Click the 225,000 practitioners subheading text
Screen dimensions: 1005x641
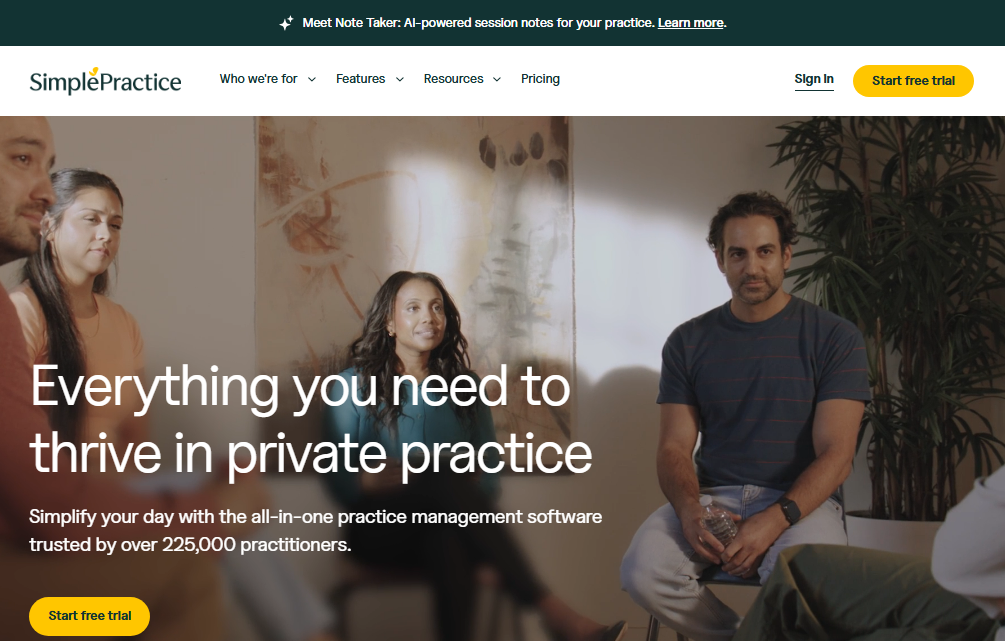[315, 531]
